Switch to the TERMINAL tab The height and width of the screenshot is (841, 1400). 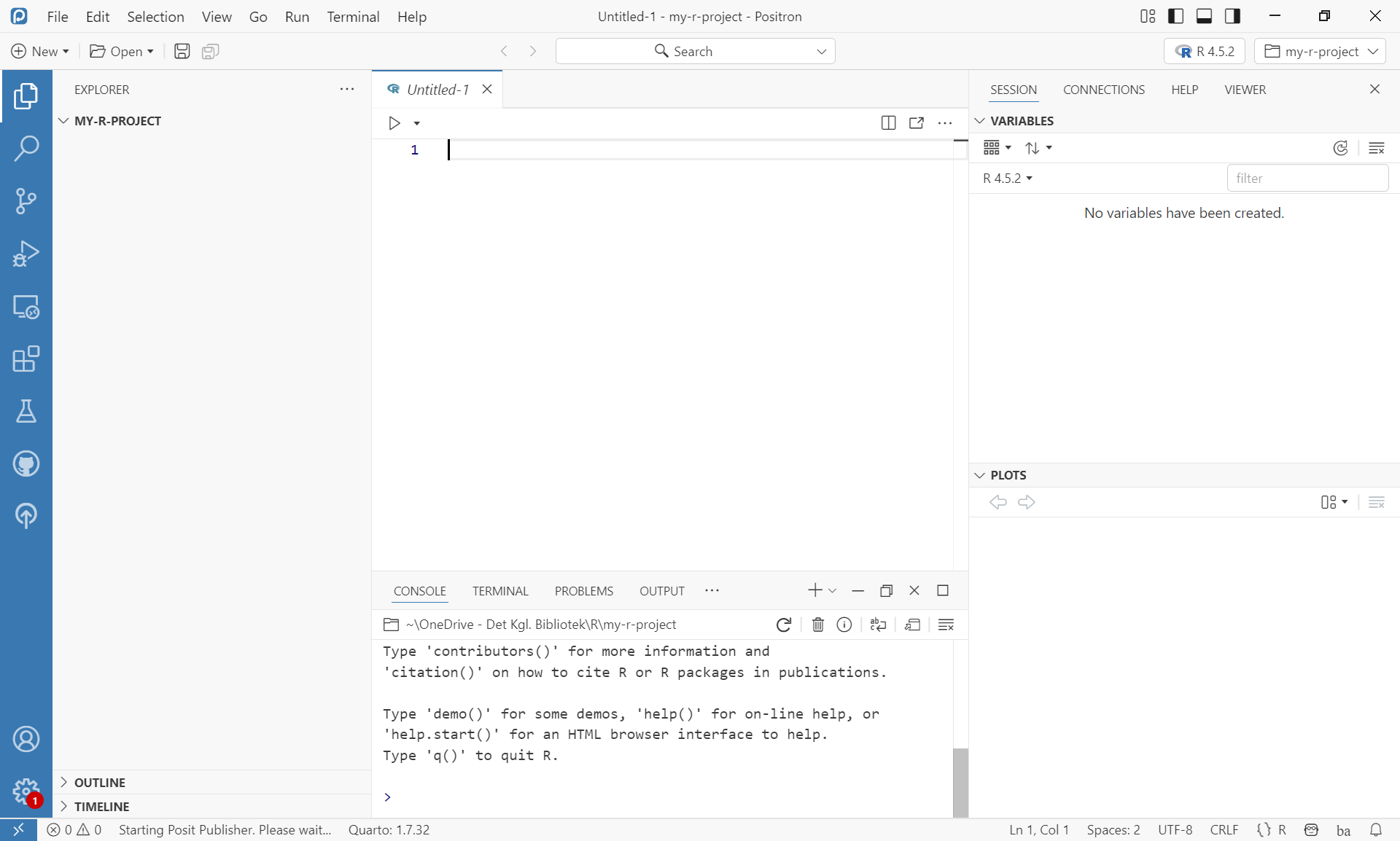[x=499, y=591]
